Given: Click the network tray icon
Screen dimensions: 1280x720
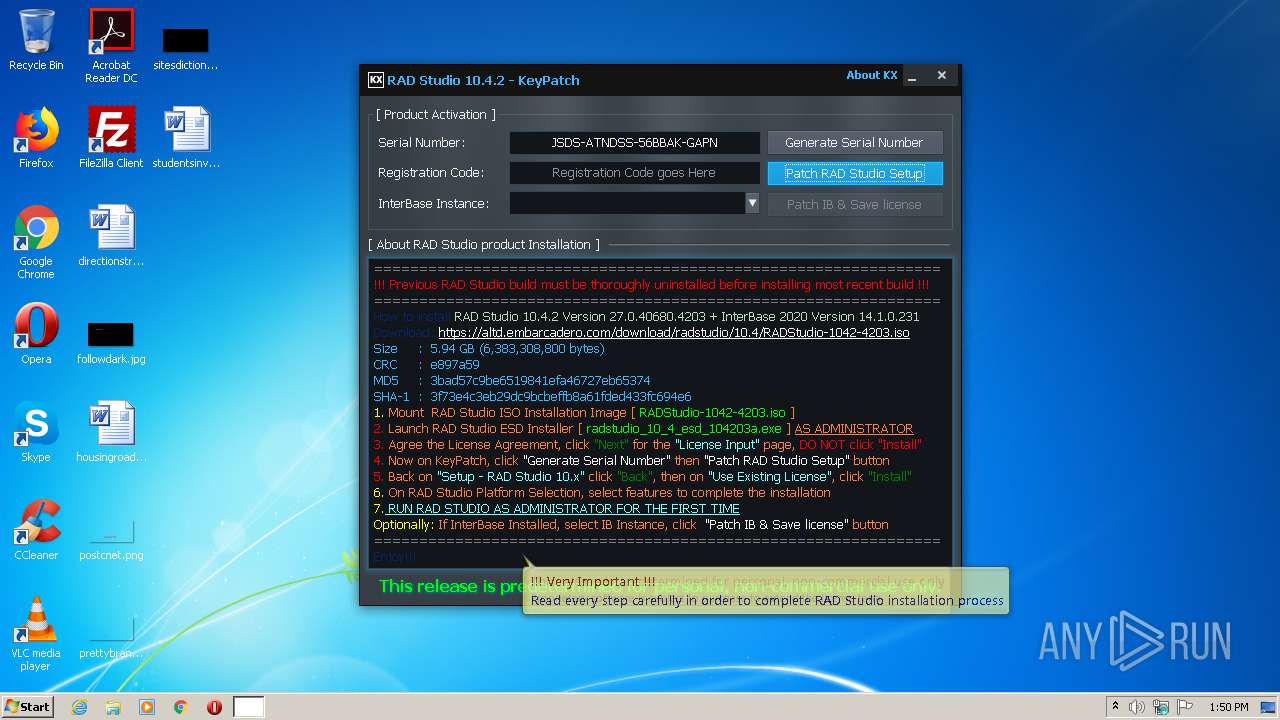Looking at the screenshot, I should pyautogui.click(x=1161, y=707).
